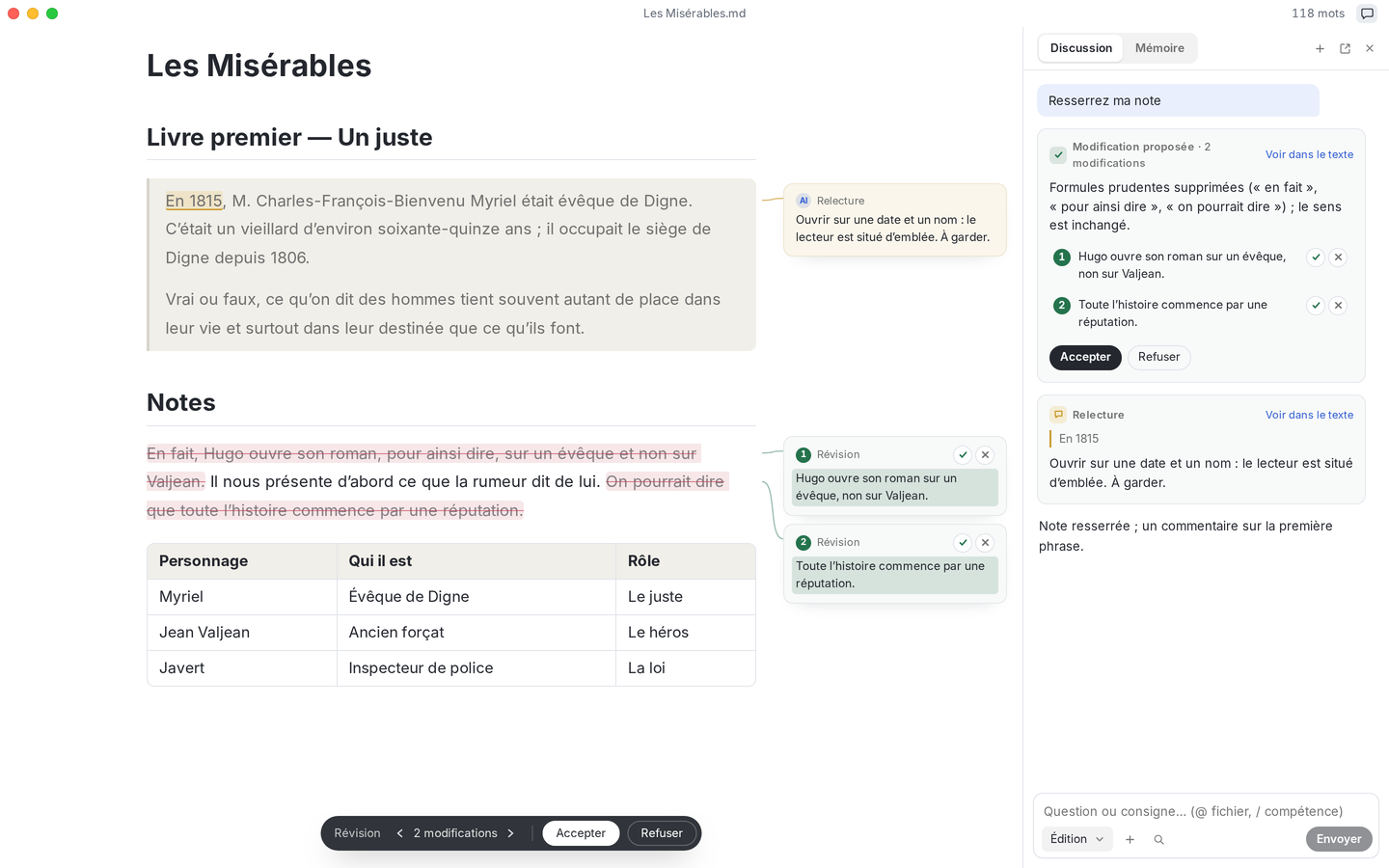1389x868 pixels.
Task: Accept the 'Toute l'histoire commence' revision card checkmark
Action: click(963, 543)
